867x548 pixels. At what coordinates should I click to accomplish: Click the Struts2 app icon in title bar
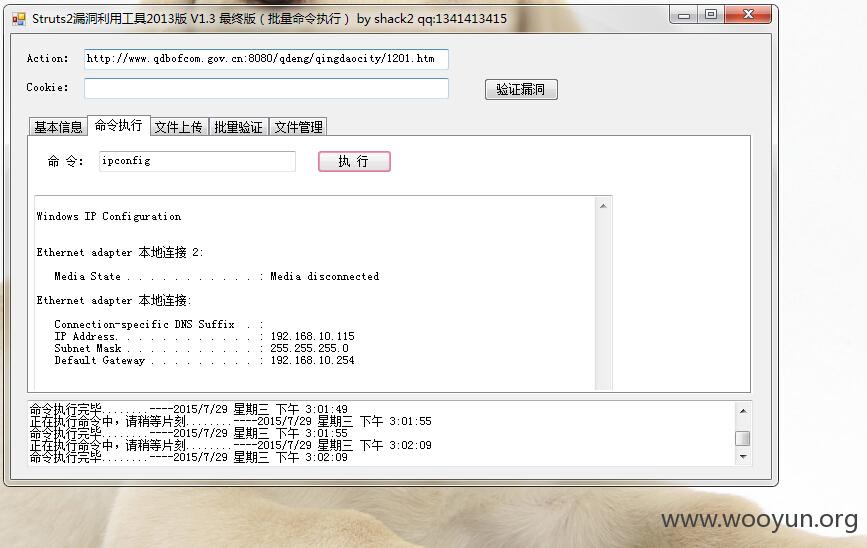coord(19,19)
